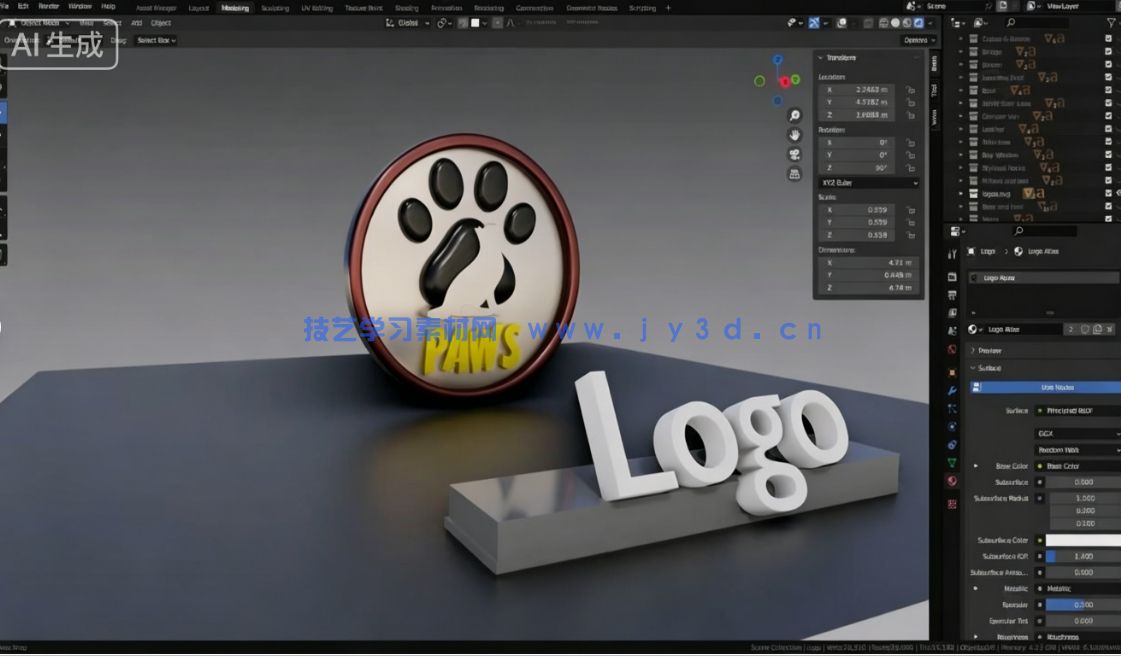Click the Render Properties camera icon
Viewport: 1121px width, 658px height.
[x=950, y=277]
